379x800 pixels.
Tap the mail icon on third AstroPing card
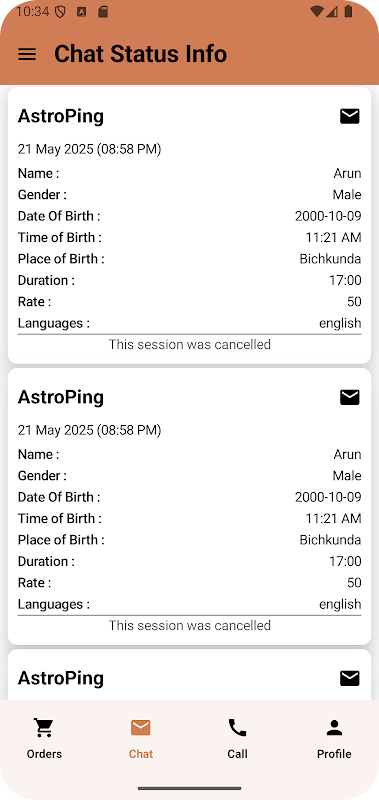[x=349, y=678]
